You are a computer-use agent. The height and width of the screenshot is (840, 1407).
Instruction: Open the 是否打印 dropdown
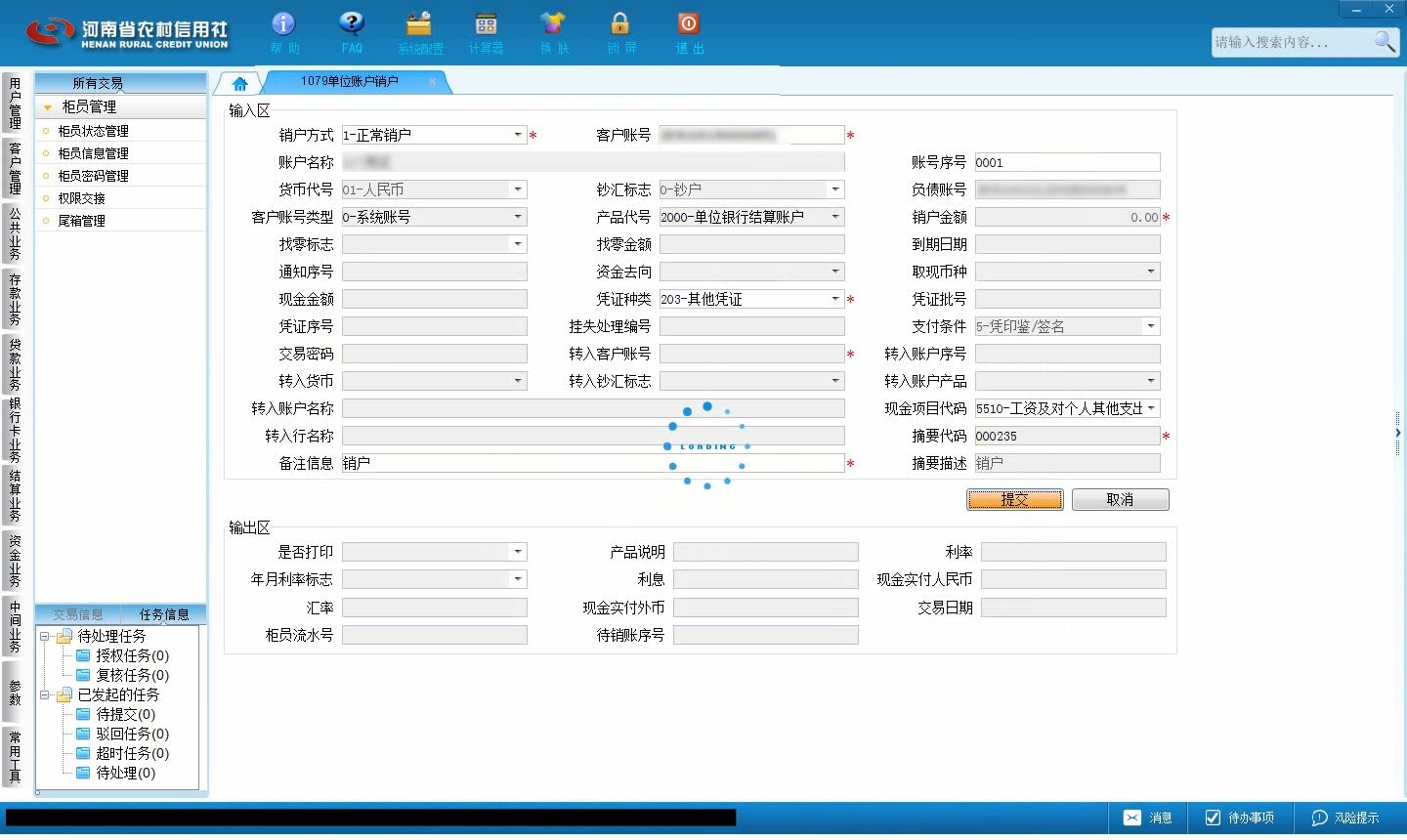tap(518, 552)
